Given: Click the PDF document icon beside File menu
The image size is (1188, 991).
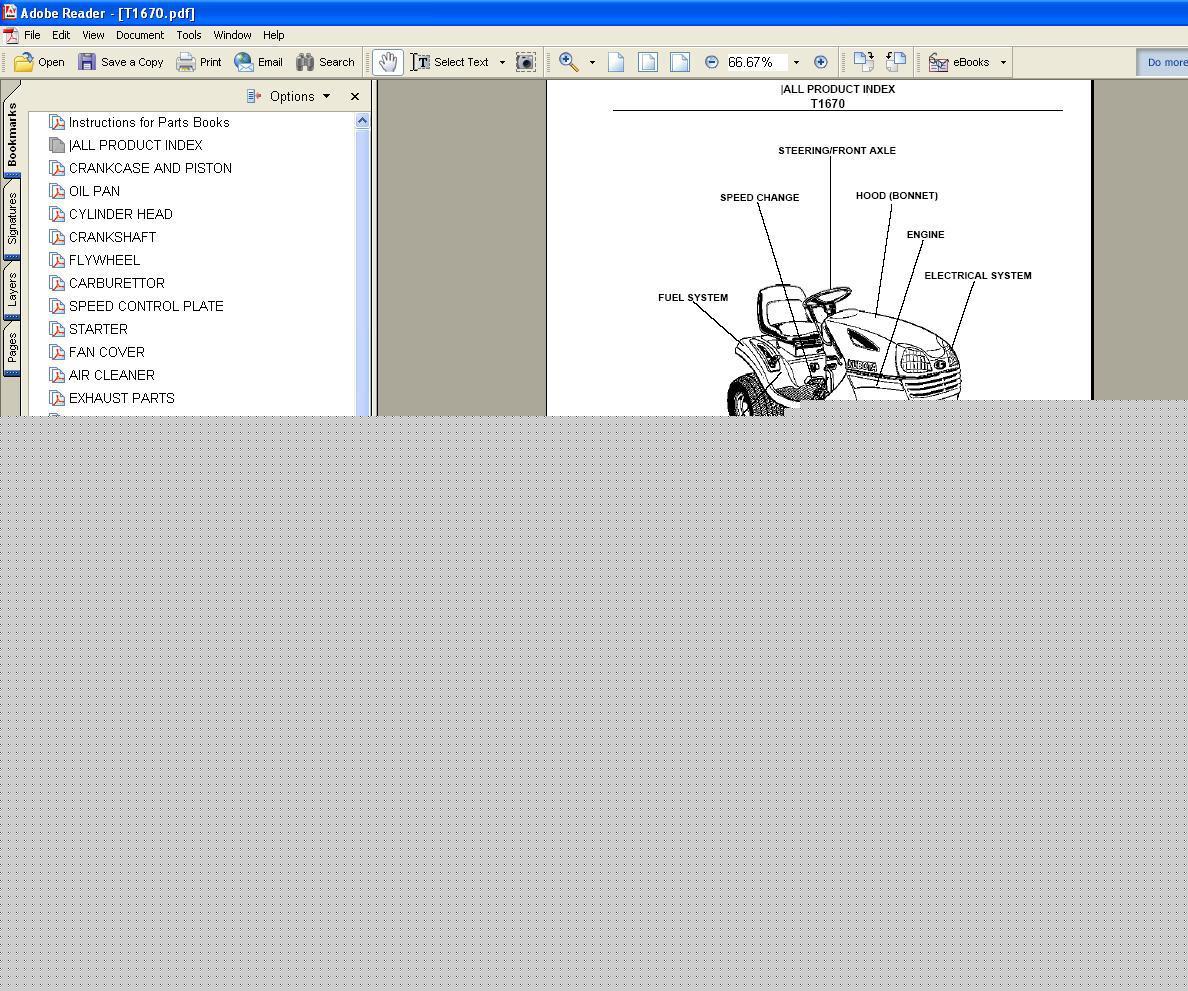Looking at the screenshot, I should click(10, 36).
